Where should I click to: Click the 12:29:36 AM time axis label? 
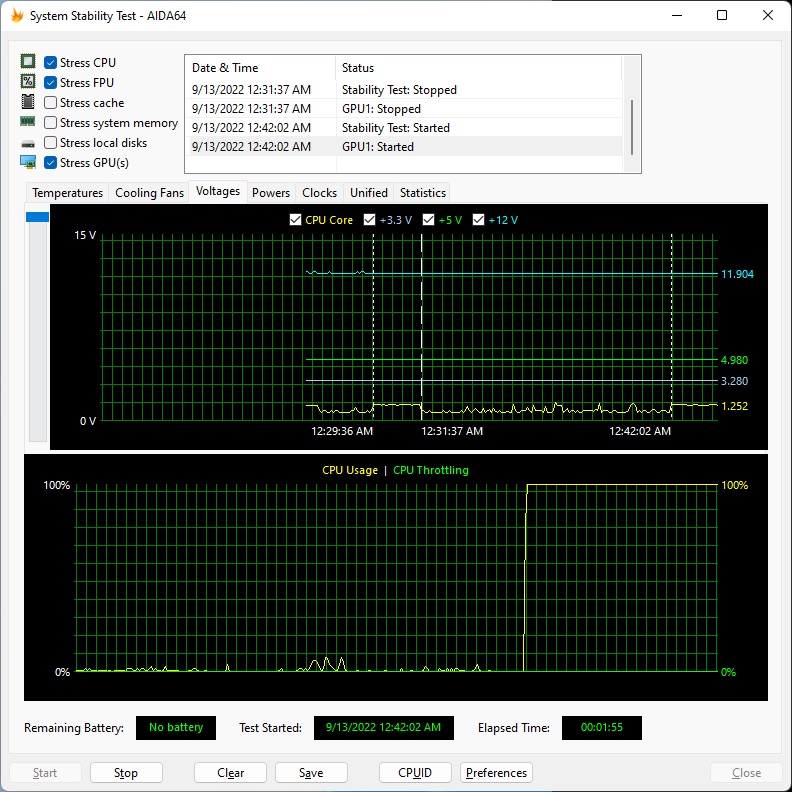(342, 431)
